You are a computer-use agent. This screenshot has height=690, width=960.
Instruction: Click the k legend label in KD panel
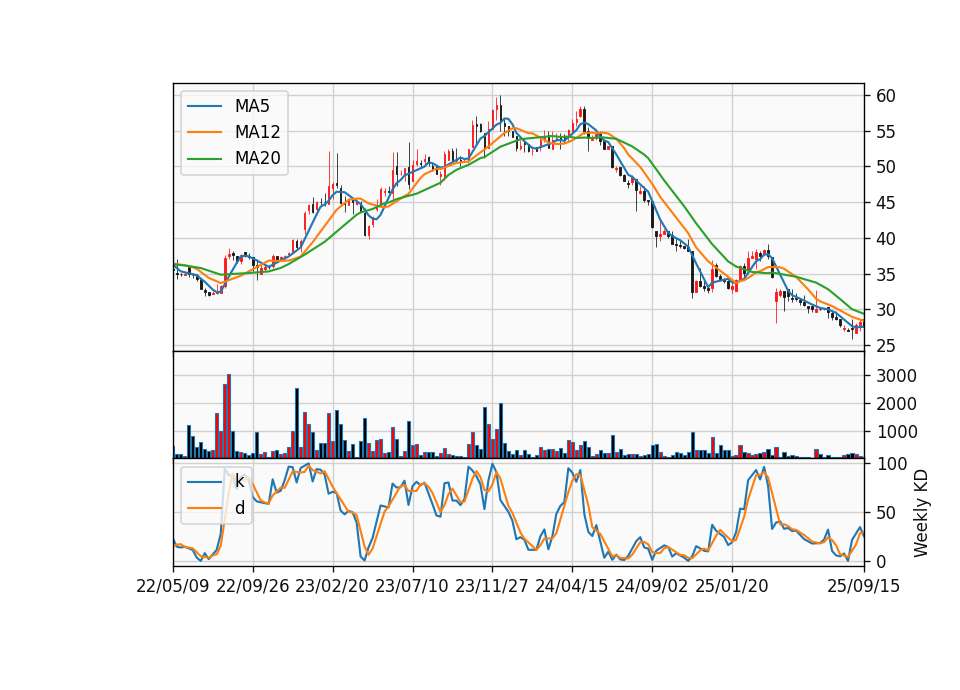[x=239, y=481]
